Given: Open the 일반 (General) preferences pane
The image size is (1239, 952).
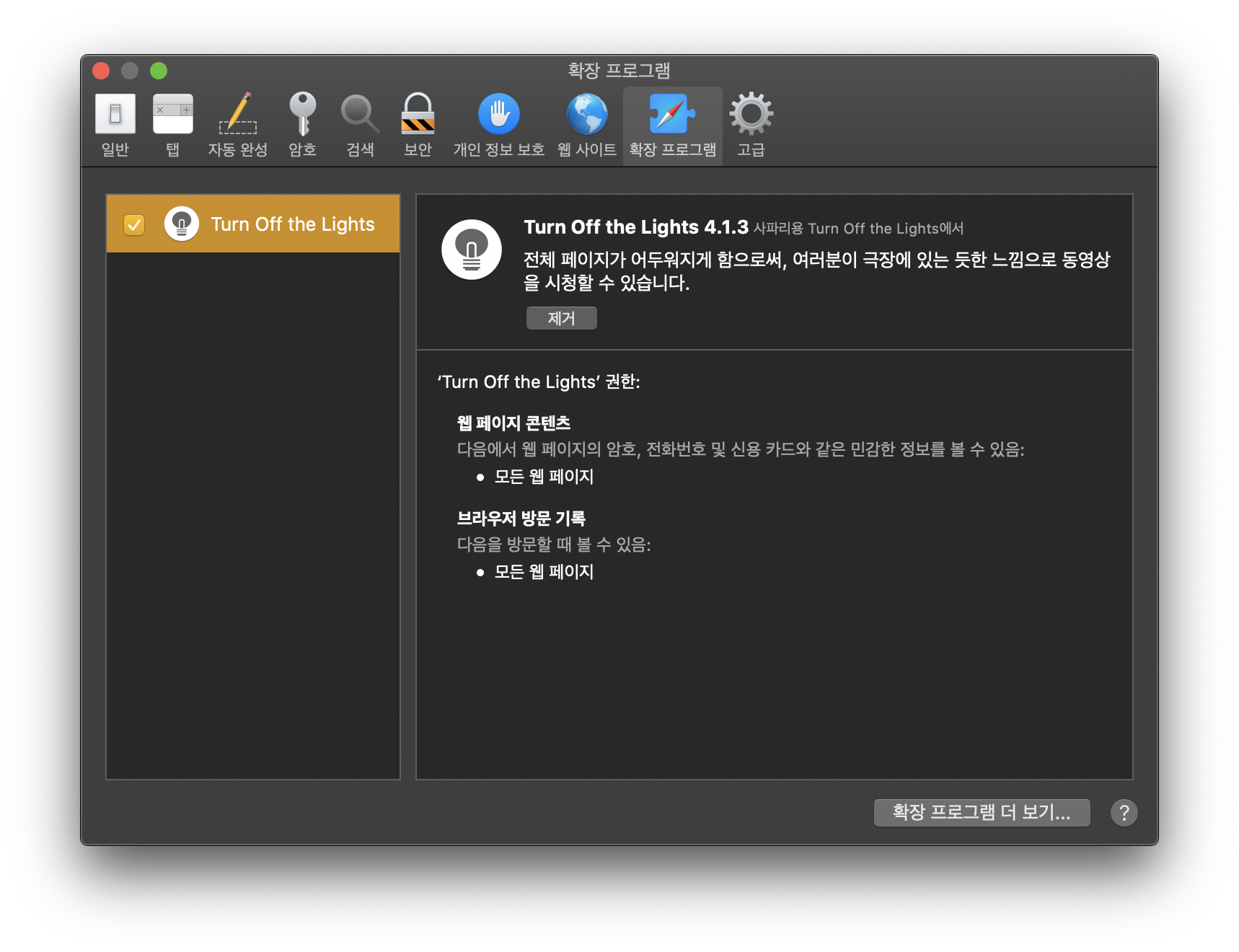Looking at the screenshot, I should click(x=115, y=125).
